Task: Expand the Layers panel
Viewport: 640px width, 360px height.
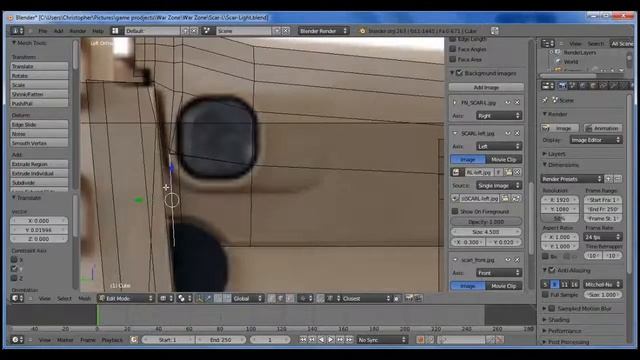Action: coord(556,154)
